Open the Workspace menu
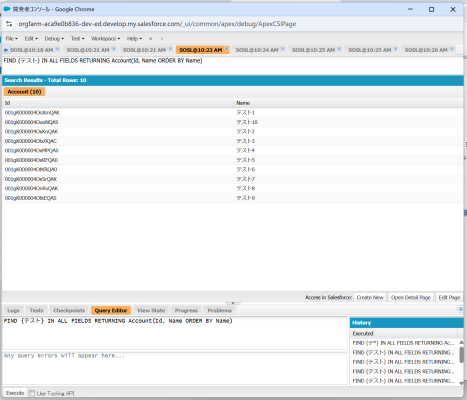This screenshot has height=400, width=467. (105, 39)
